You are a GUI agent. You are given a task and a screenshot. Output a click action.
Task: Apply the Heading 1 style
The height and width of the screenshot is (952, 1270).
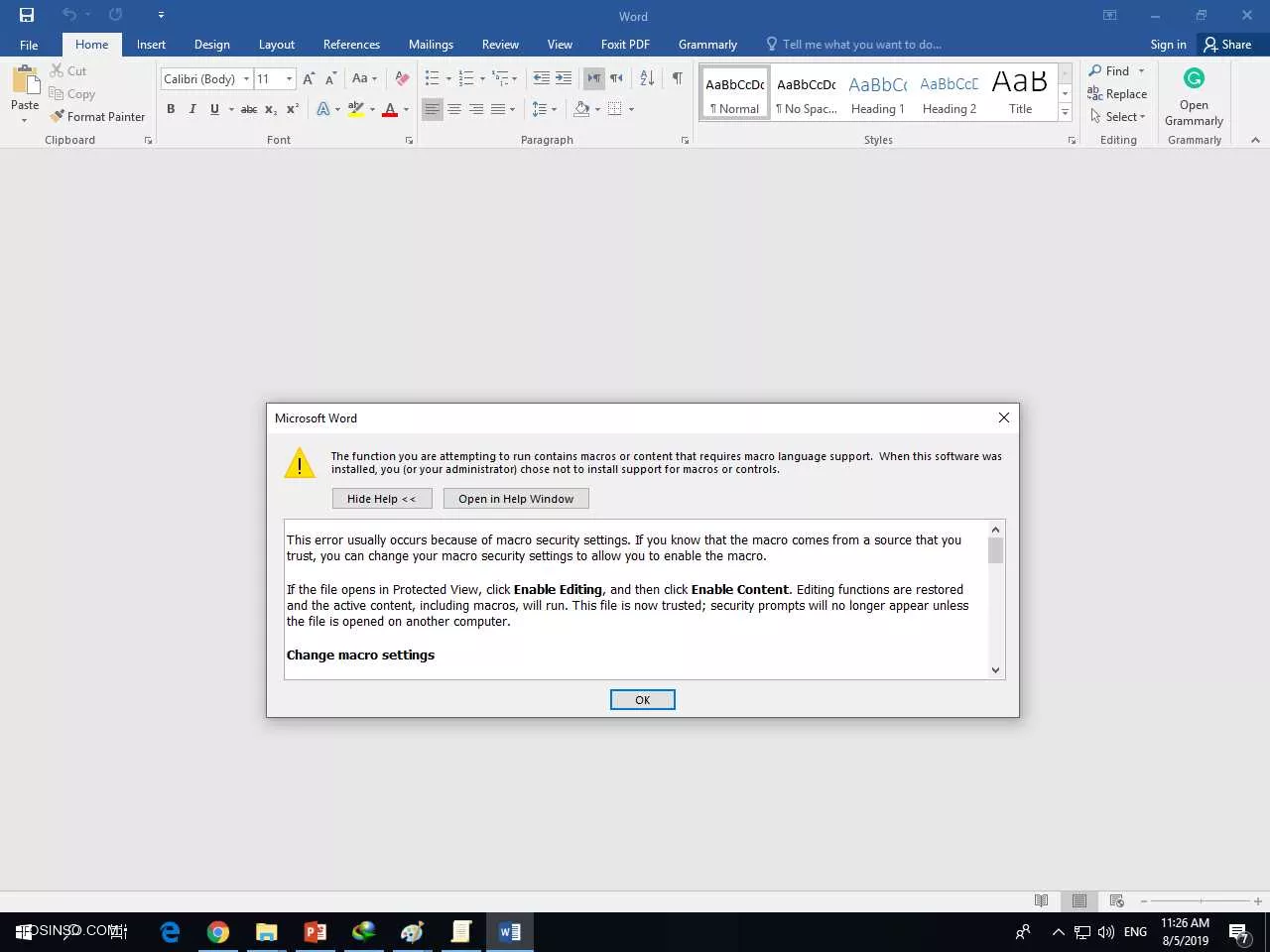[x=878, y=94]
